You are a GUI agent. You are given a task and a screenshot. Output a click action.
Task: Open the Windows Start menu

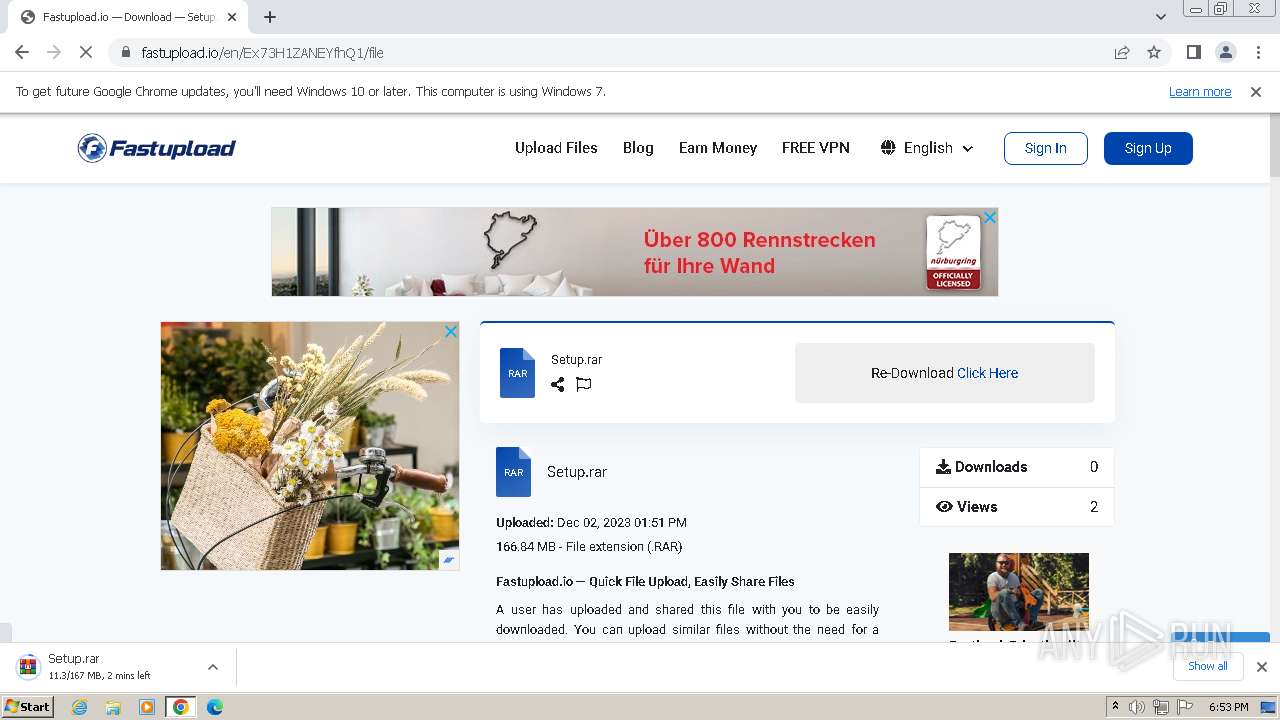27,707
